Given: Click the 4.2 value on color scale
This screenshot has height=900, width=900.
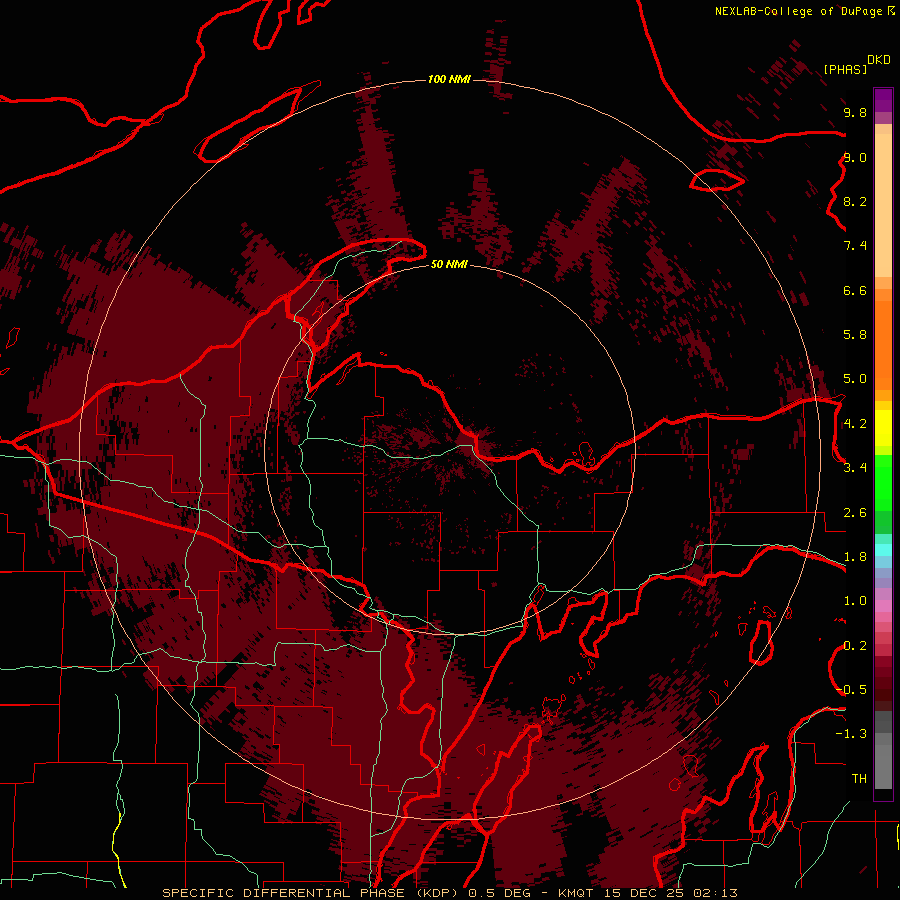Looking at the screenshot, I should coord(855,424).
